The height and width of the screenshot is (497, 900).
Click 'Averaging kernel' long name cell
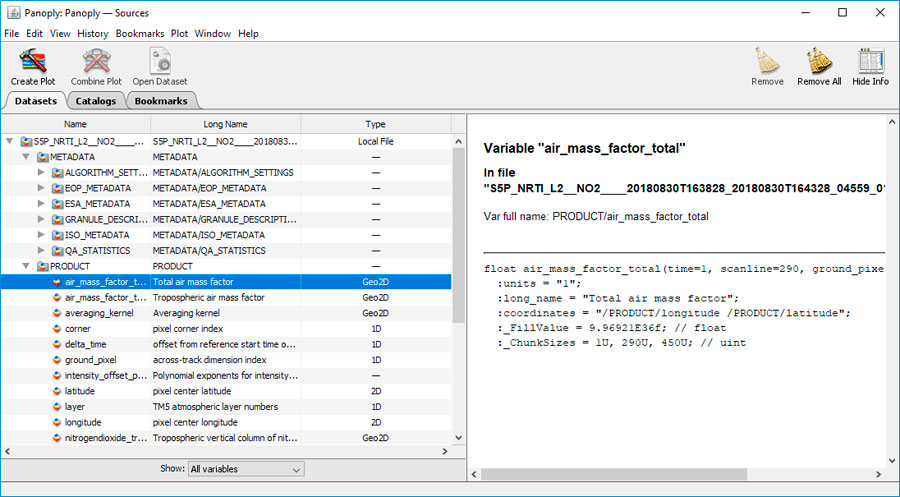[186, 313]
